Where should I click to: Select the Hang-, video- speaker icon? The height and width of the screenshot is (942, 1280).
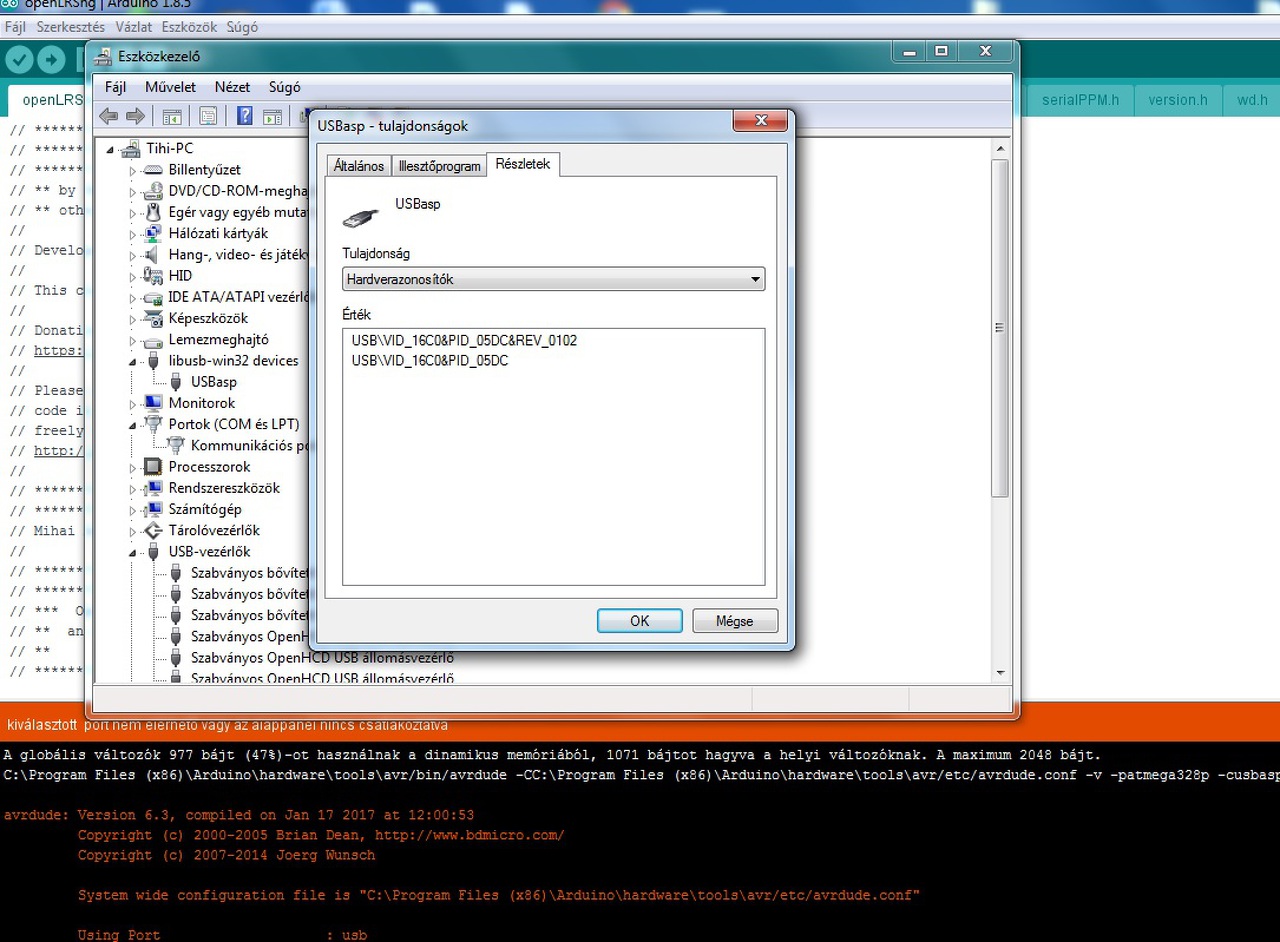(x=152, y=255)
